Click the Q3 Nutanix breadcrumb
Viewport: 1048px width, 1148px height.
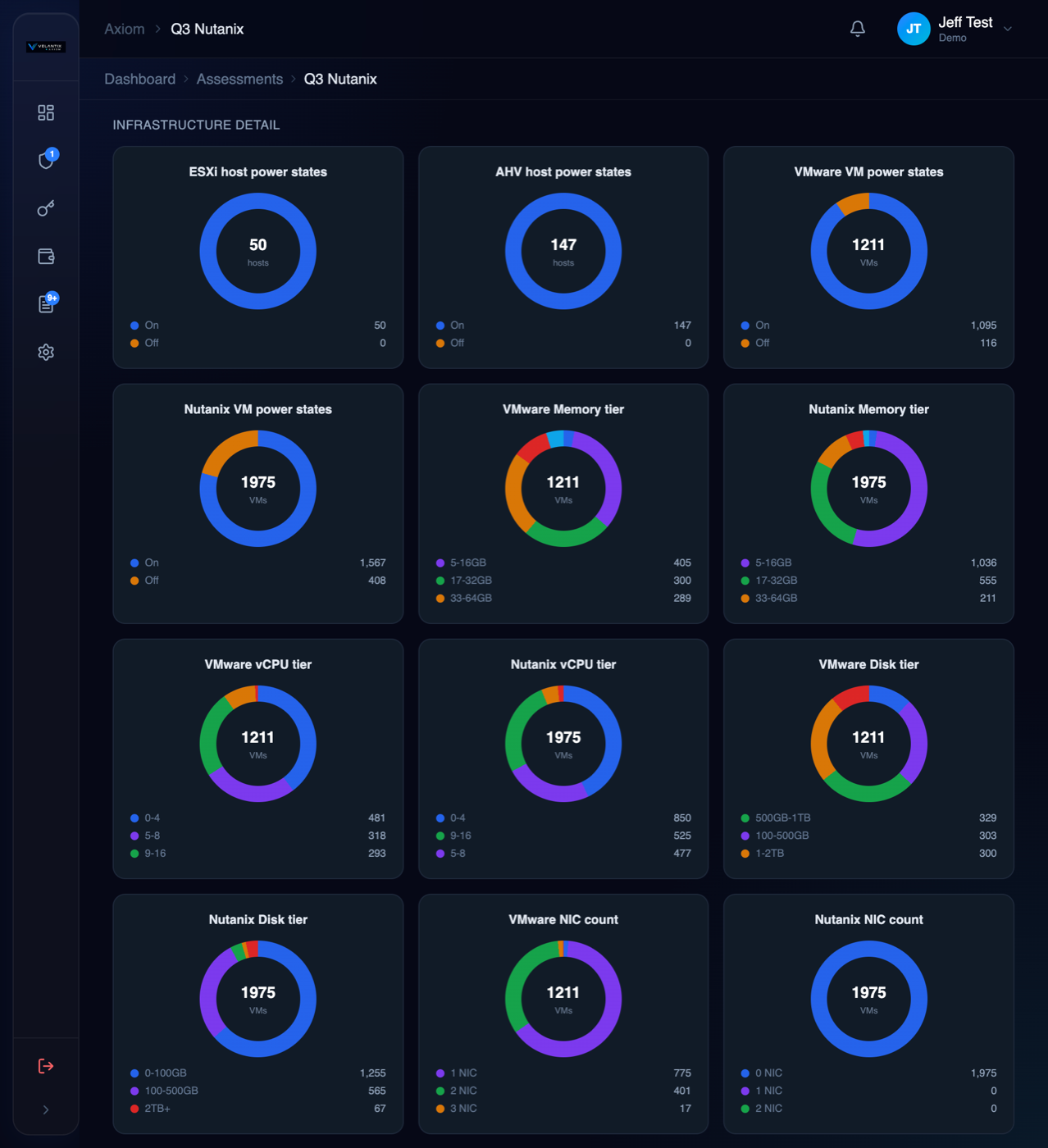point(340,79)
